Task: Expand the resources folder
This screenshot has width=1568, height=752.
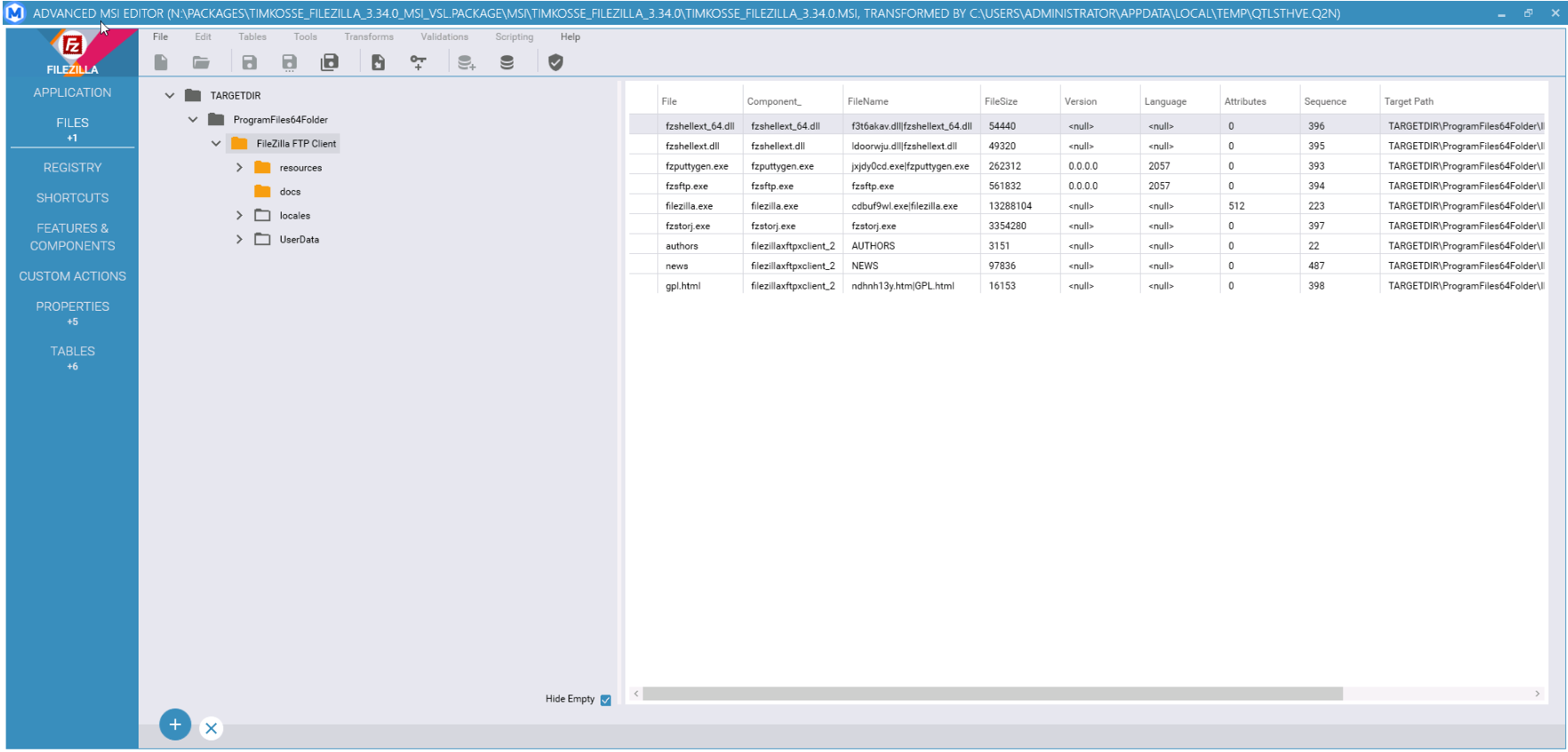Action: point(239,168)
